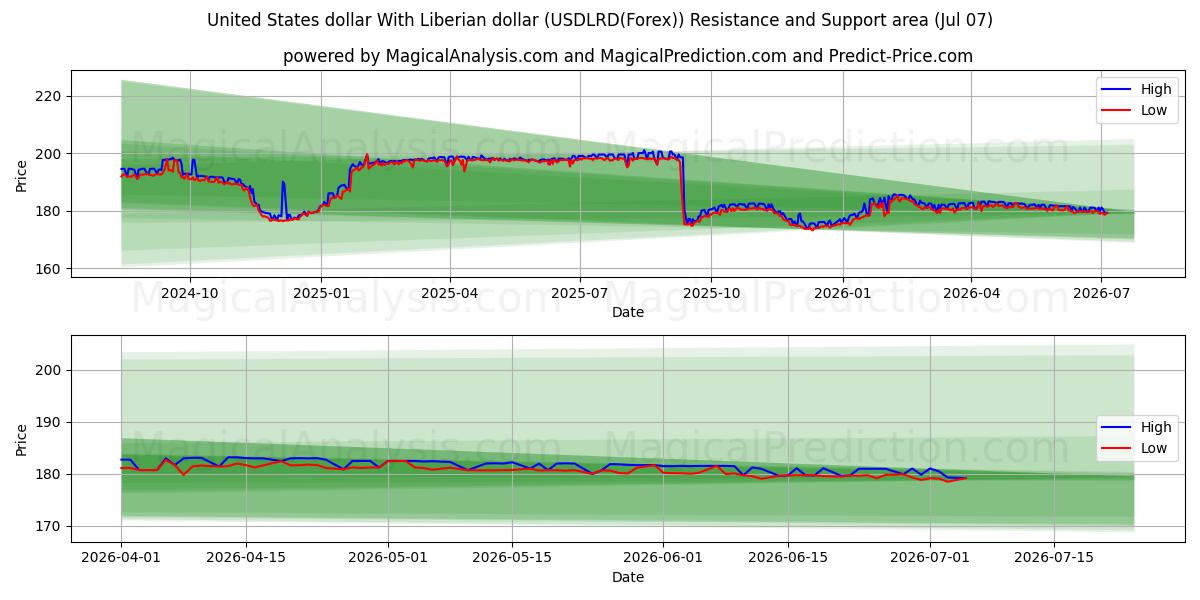Click the lower chart 'Price' axis label
This screenshot has height=600, width=1200.
(x=22, y=439)
